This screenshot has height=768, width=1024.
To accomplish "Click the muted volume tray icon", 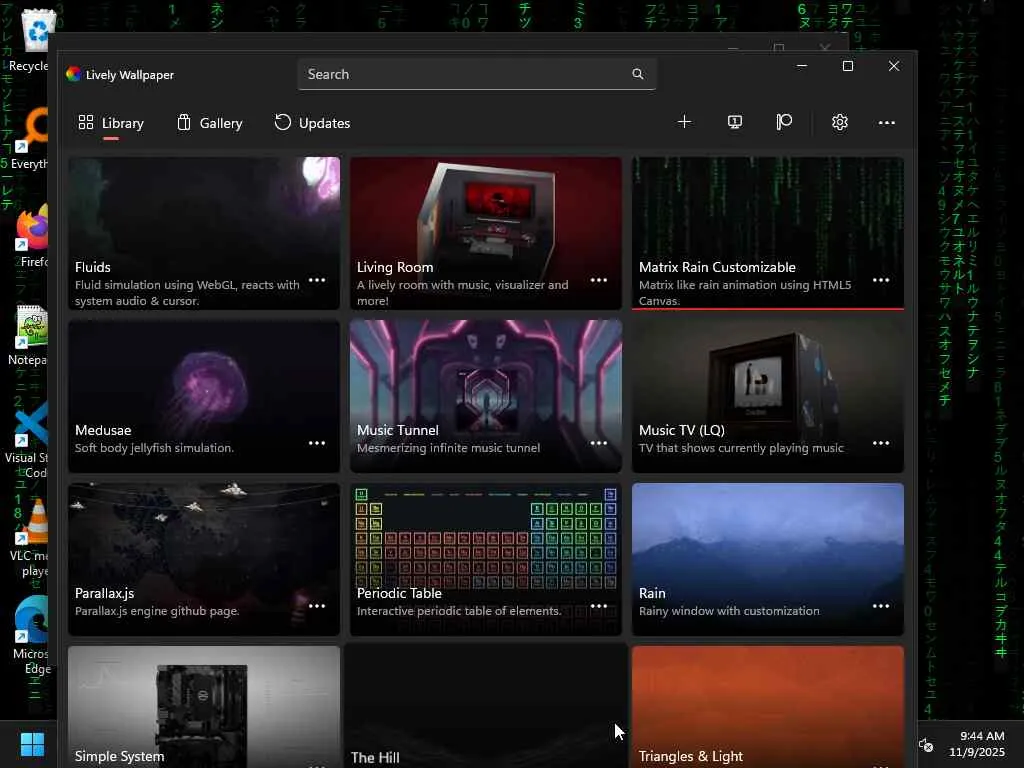I will (926, 744).
